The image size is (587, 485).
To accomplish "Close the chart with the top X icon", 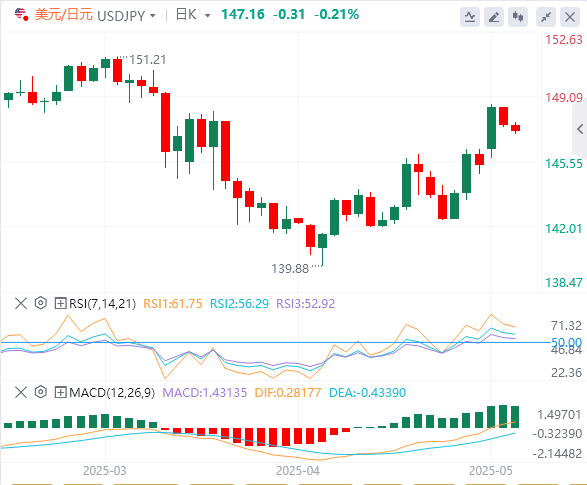I will (x=570, y=17).
